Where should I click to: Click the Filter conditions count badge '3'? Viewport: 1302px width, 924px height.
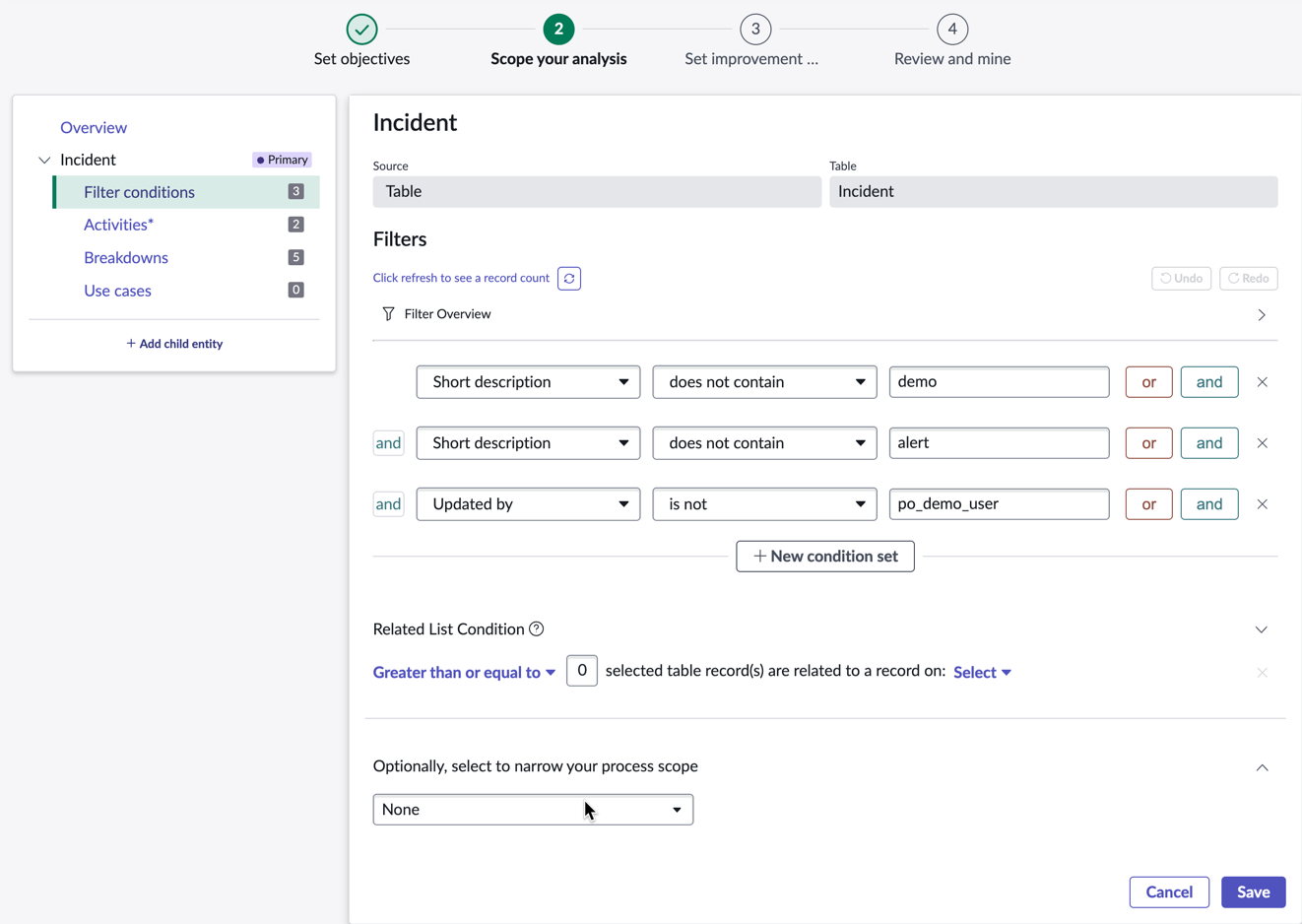pyautogui.click(x=295, y=192)
